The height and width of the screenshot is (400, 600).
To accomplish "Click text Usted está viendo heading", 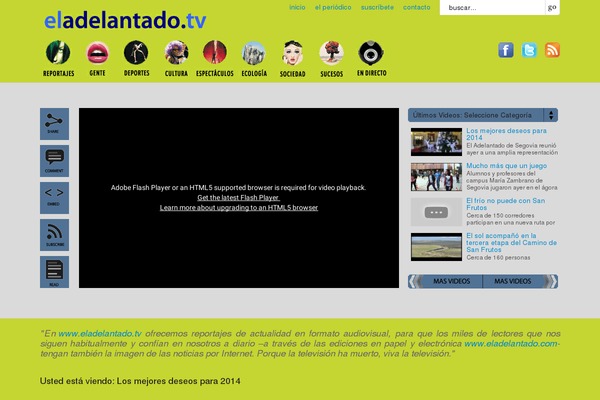I will point(140,381).
